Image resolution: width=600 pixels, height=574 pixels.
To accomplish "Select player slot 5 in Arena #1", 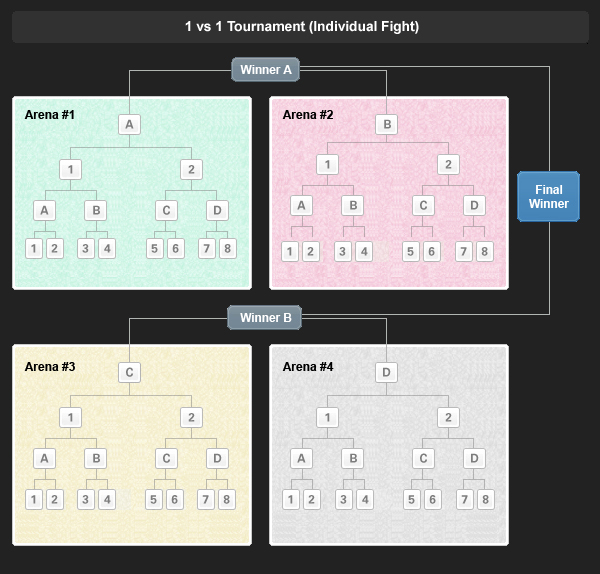I will 155,248.
